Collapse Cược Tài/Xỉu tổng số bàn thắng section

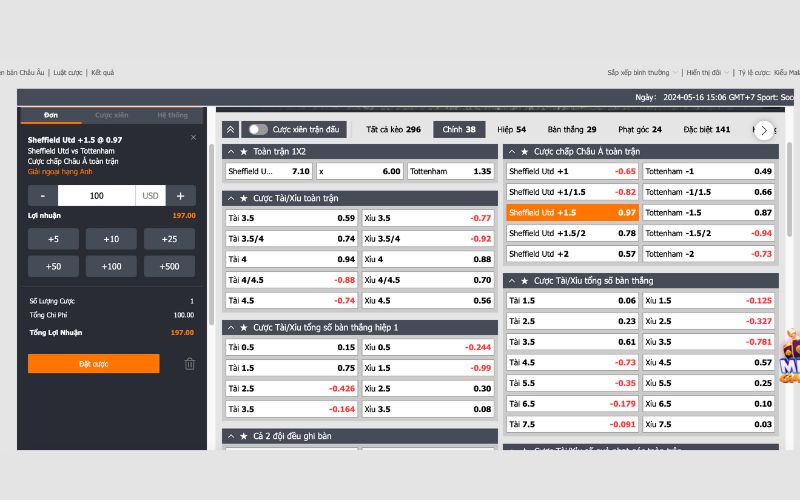[512, 281]
